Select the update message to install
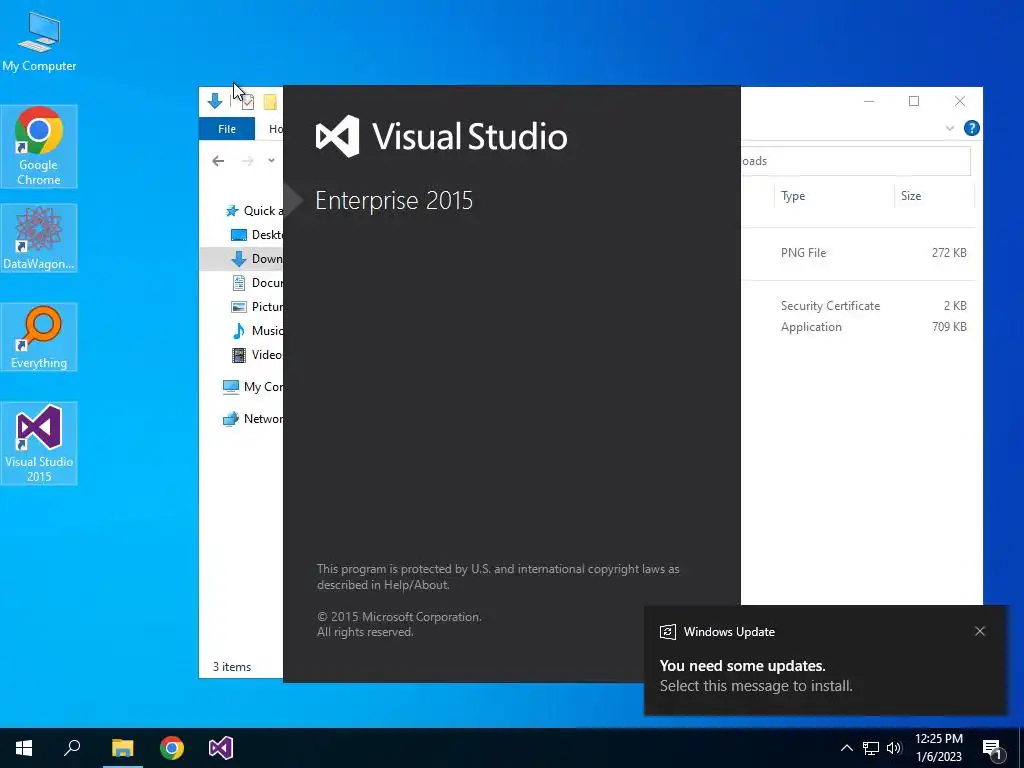The width and height of the screenshot is (1024, 768). coord(756,686)
